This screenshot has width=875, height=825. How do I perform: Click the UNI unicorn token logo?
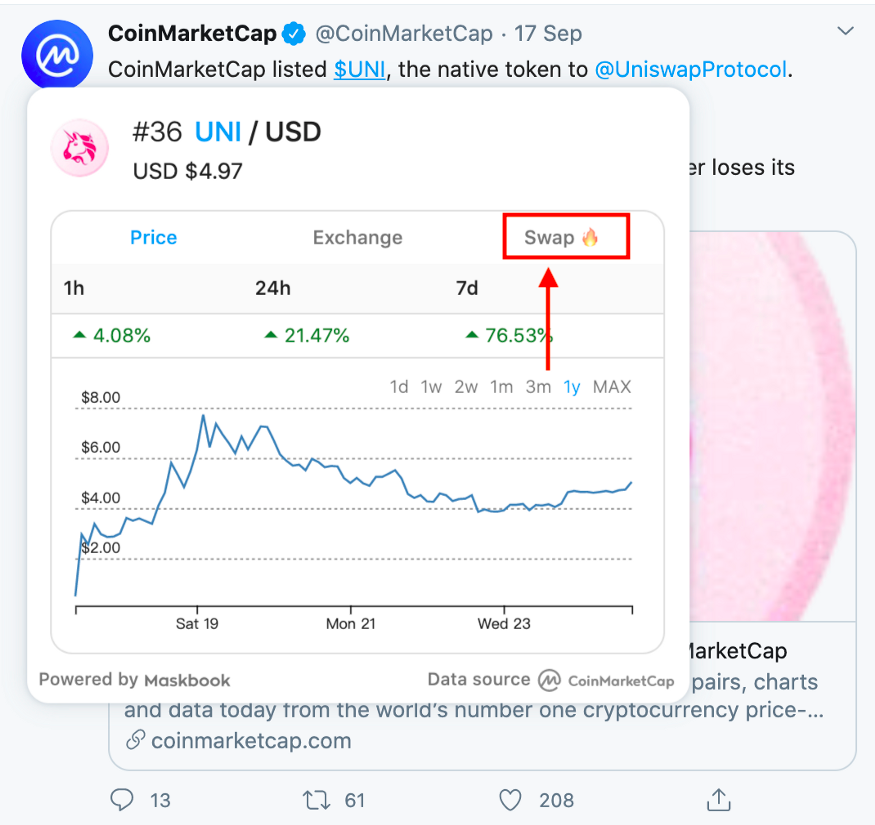[x=80, y=148]
